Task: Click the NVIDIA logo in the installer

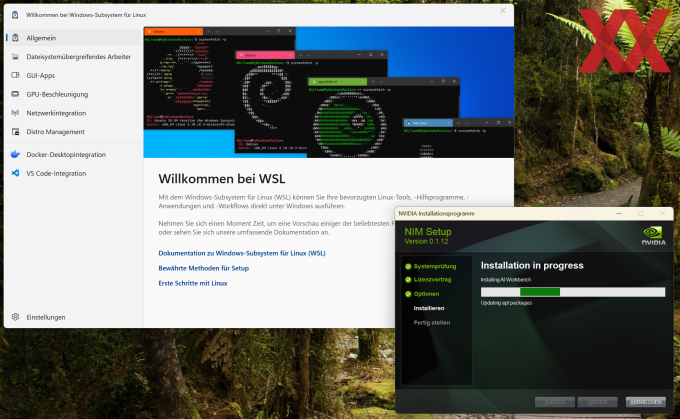Action: [x=654, y=236]
